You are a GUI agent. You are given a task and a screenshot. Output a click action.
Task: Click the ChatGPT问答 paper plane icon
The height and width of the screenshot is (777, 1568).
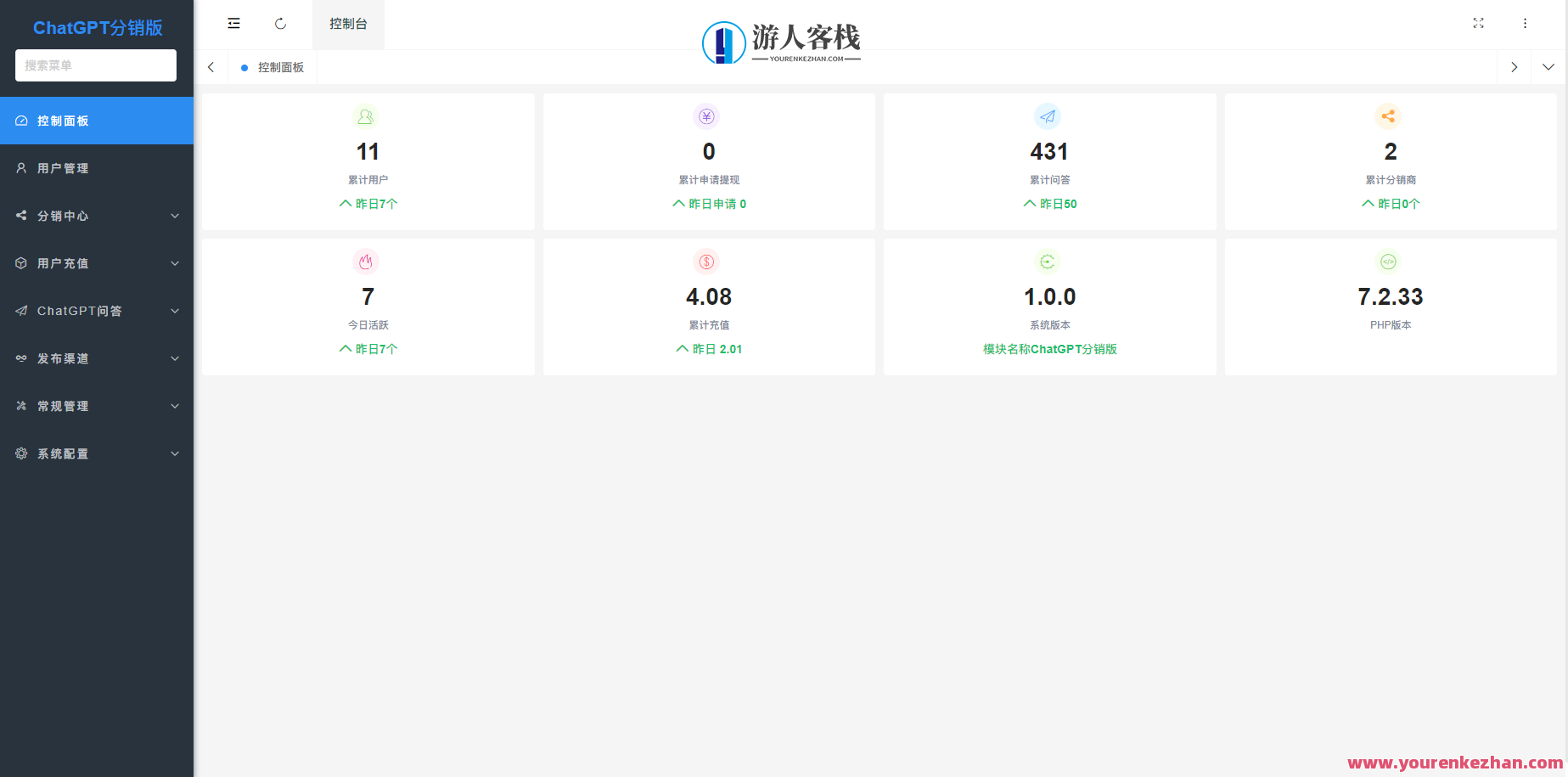coord(20,311)
